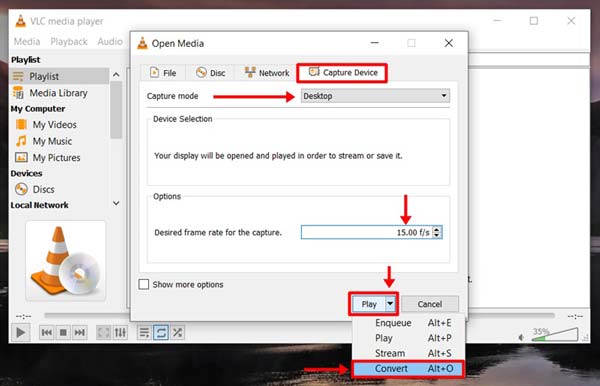Select Playlist in the sidebar

(59, 76)
